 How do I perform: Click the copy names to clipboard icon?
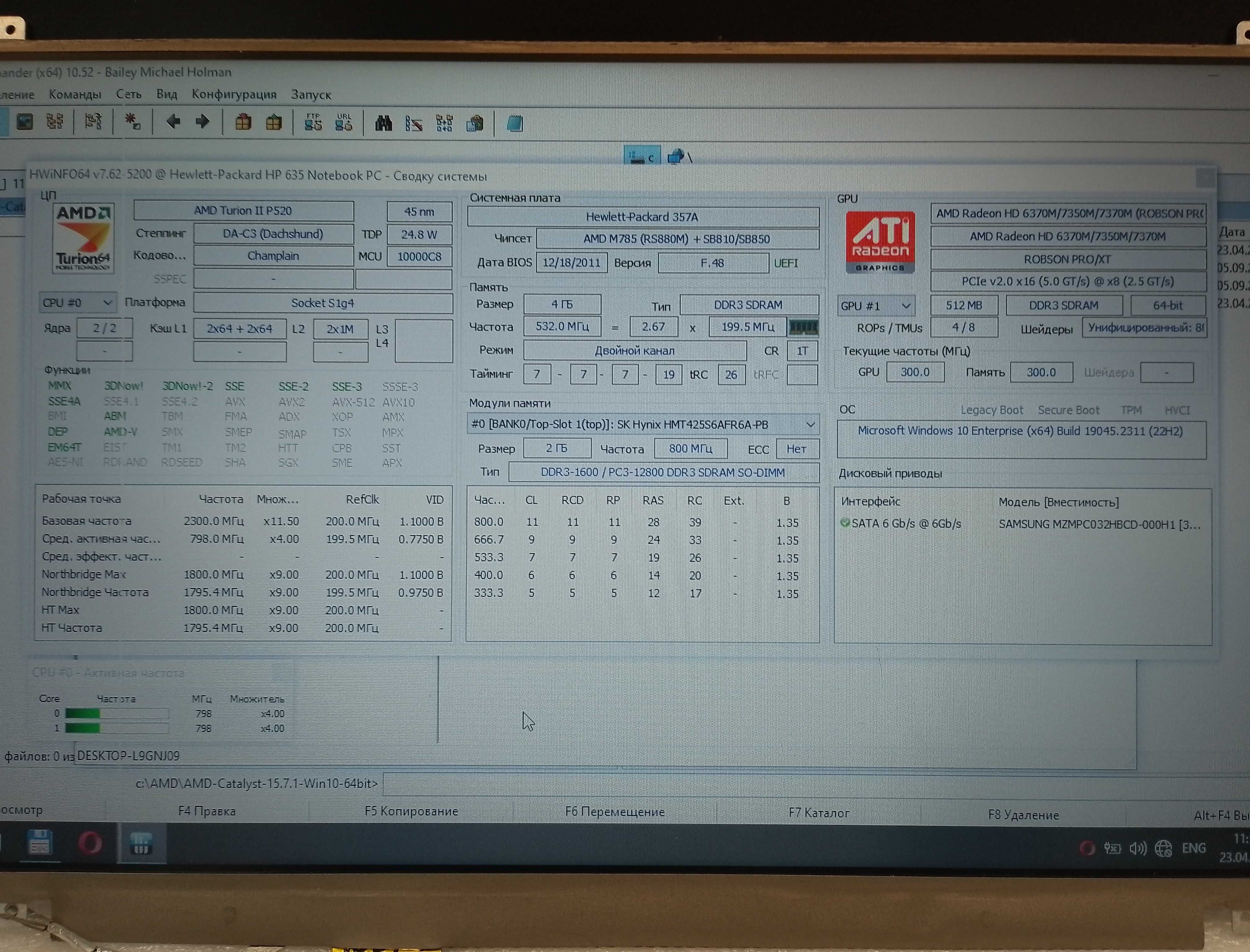[x=475, y=124]
